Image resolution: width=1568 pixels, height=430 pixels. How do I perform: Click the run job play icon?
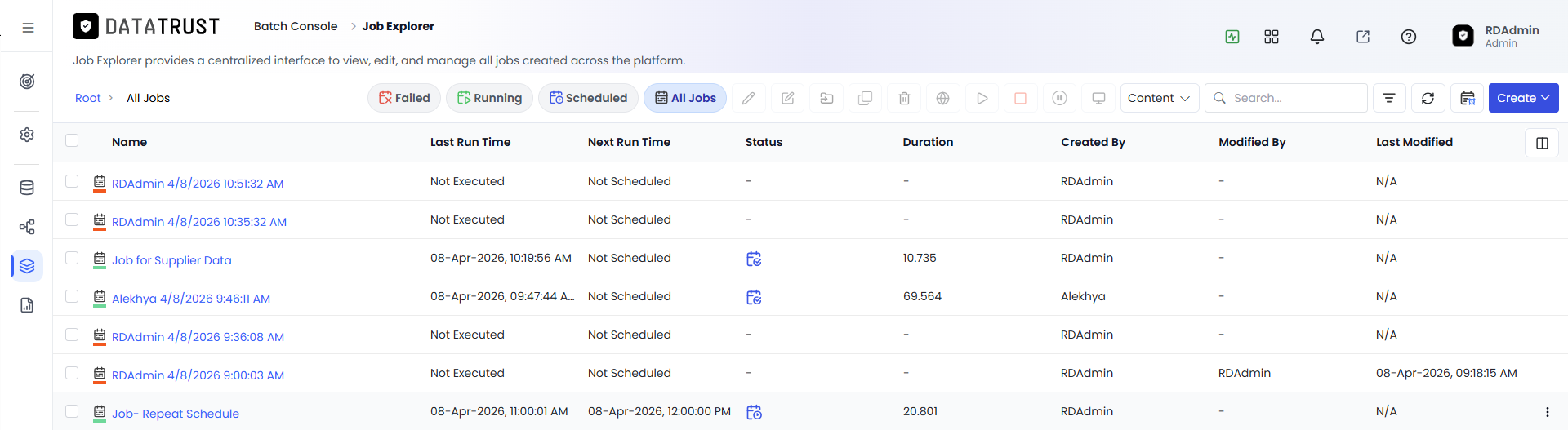tap(982, 98)
